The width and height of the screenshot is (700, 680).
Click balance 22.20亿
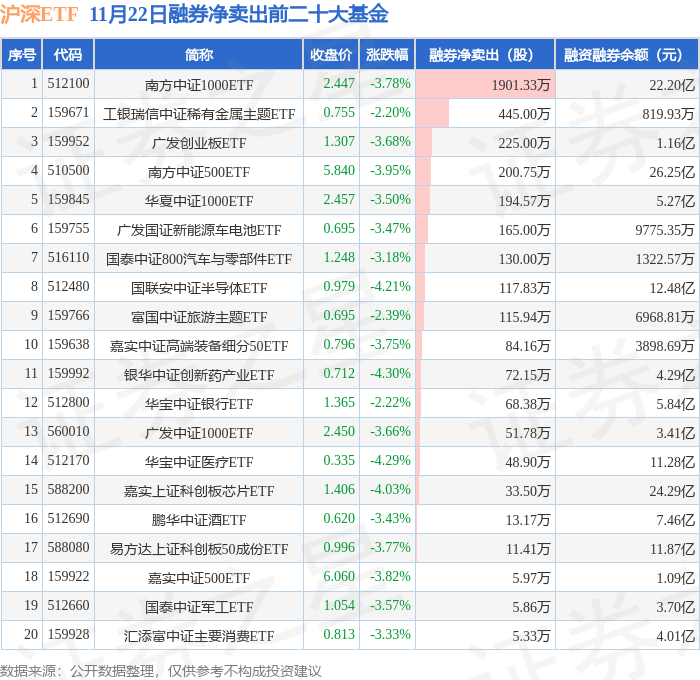coord(672,85)
